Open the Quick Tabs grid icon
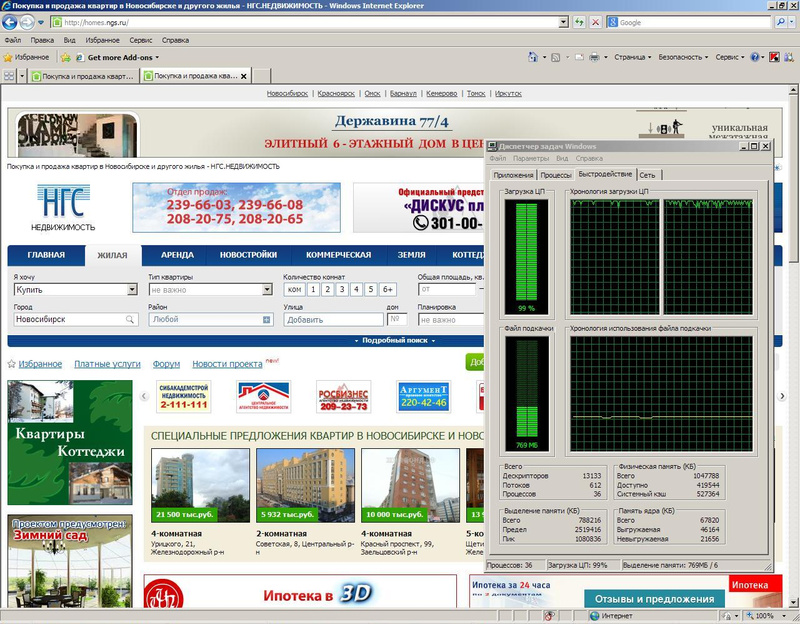Image resolution: width=800 pixels, height=624 pixels. click(x=9, y=76)
